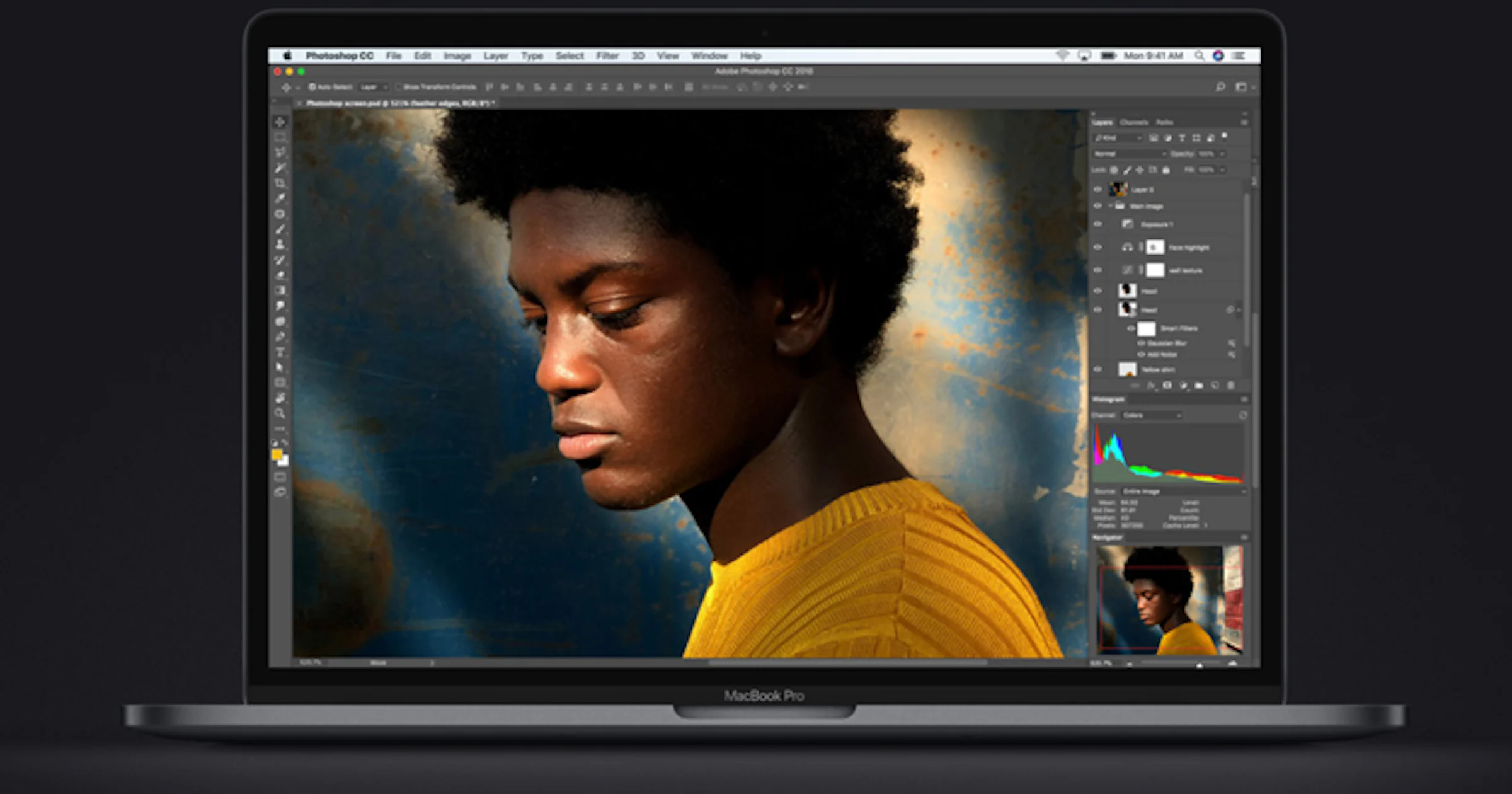1512x794 pixels.
Task: Click the lock all padlock icon
Action: point(1166,170)
